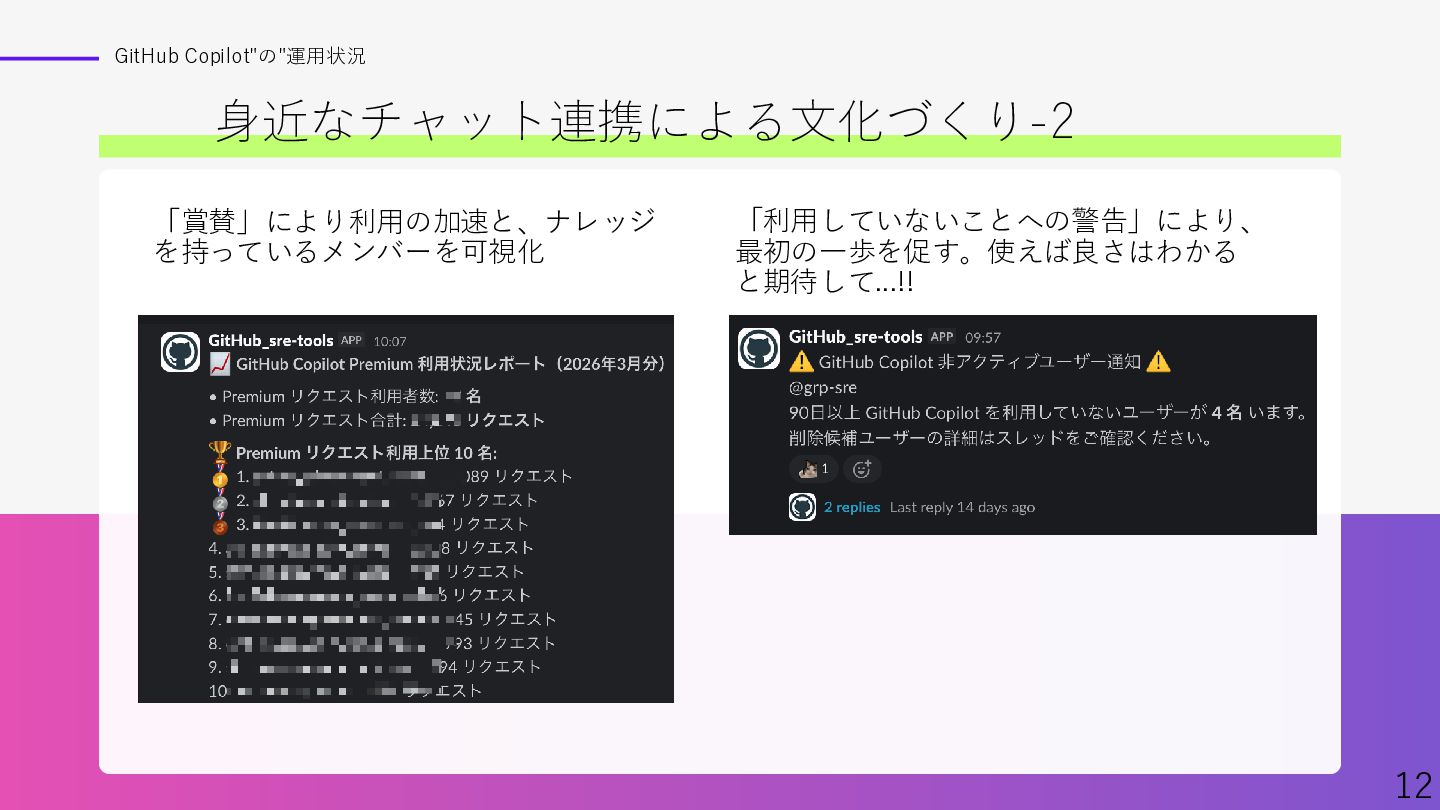1440x810 pixels.
Task: Click the '削除候補ユーザーの詳細はスレッドをご確認ください' line
Action: click(1002, 438)
